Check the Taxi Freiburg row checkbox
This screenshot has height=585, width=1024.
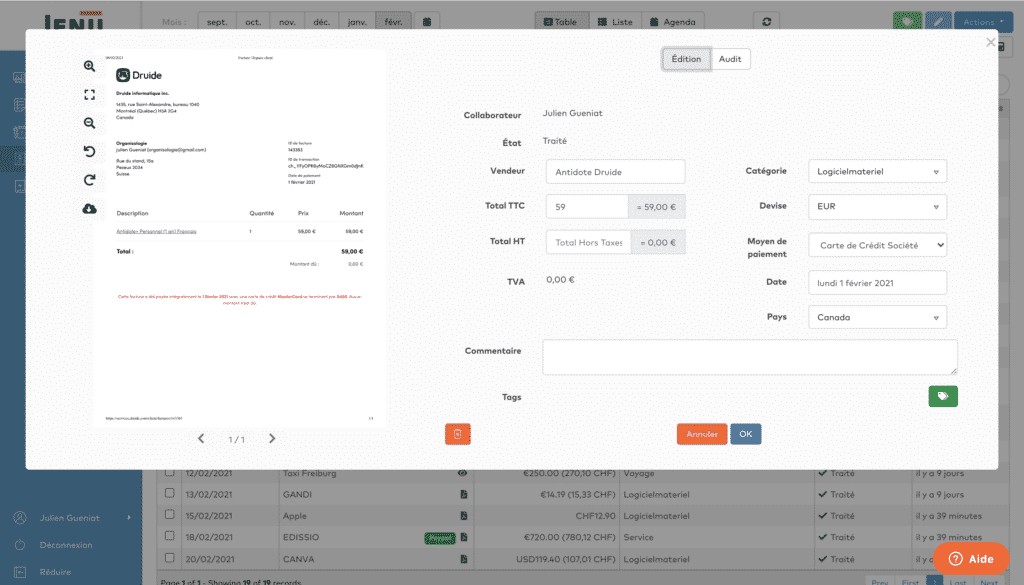pos(169,473)
